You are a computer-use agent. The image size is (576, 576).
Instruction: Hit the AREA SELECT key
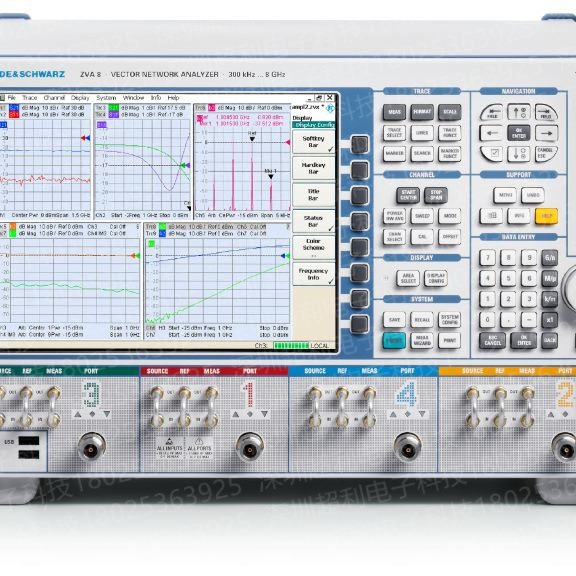[408, 278]
